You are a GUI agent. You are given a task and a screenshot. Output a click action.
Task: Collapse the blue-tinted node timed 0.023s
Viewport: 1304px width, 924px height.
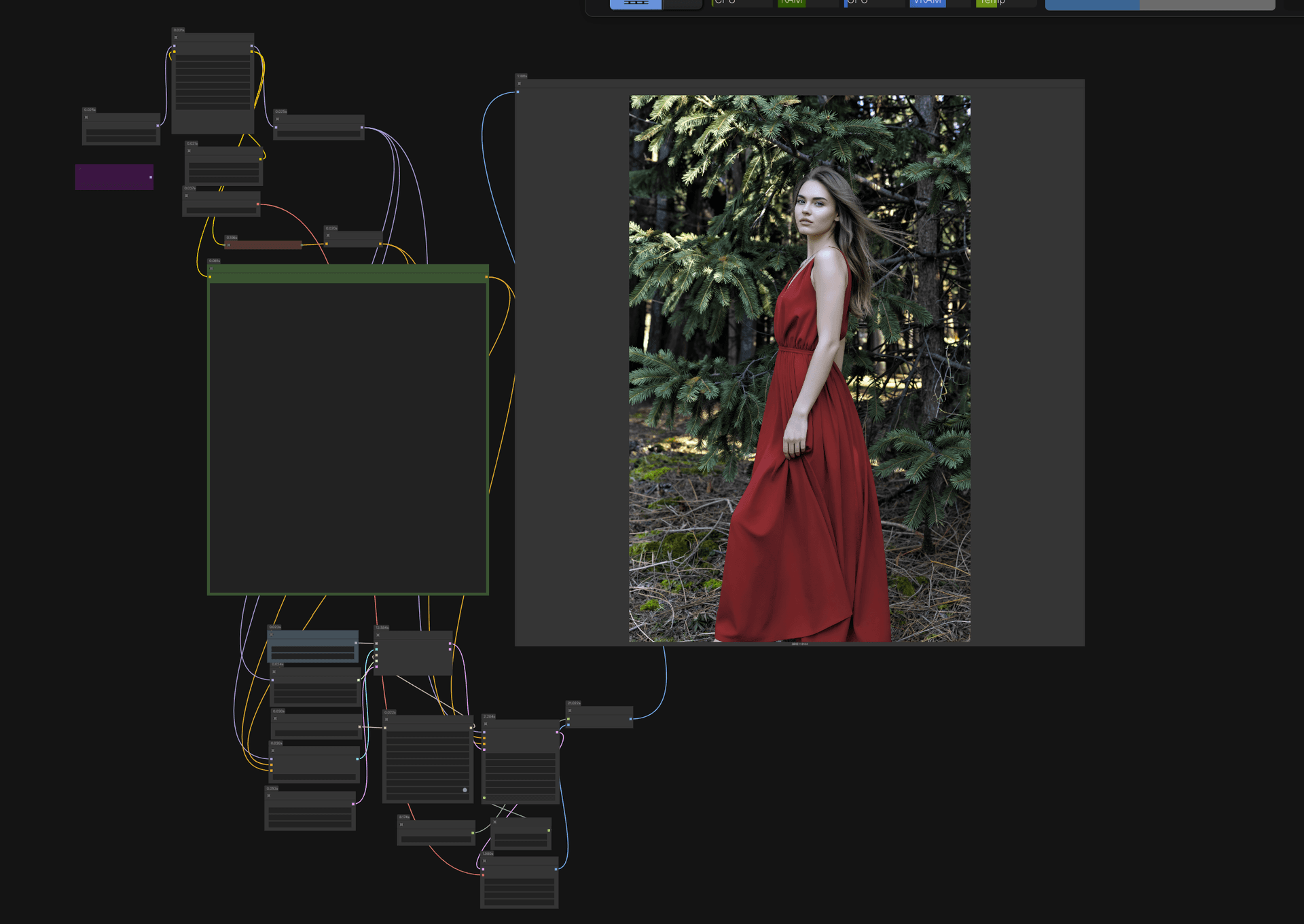click(x=271, y=635)
